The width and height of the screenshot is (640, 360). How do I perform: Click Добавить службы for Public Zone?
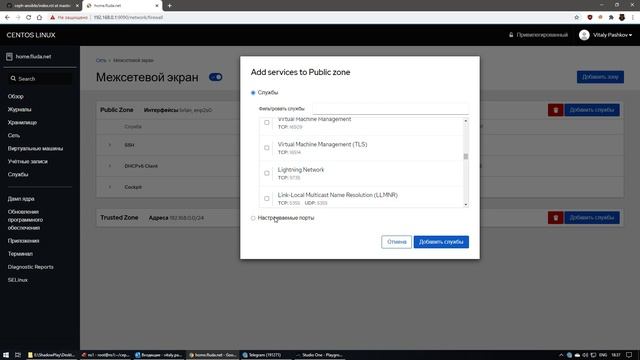[x=592, y=110]
